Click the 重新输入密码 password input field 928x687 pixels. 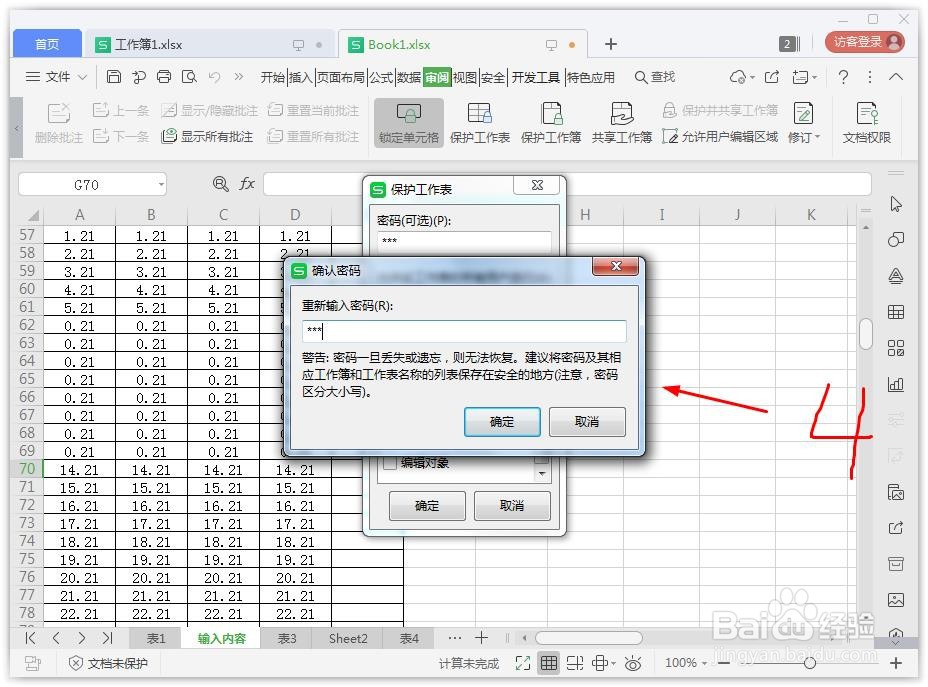tap(463, 330)
